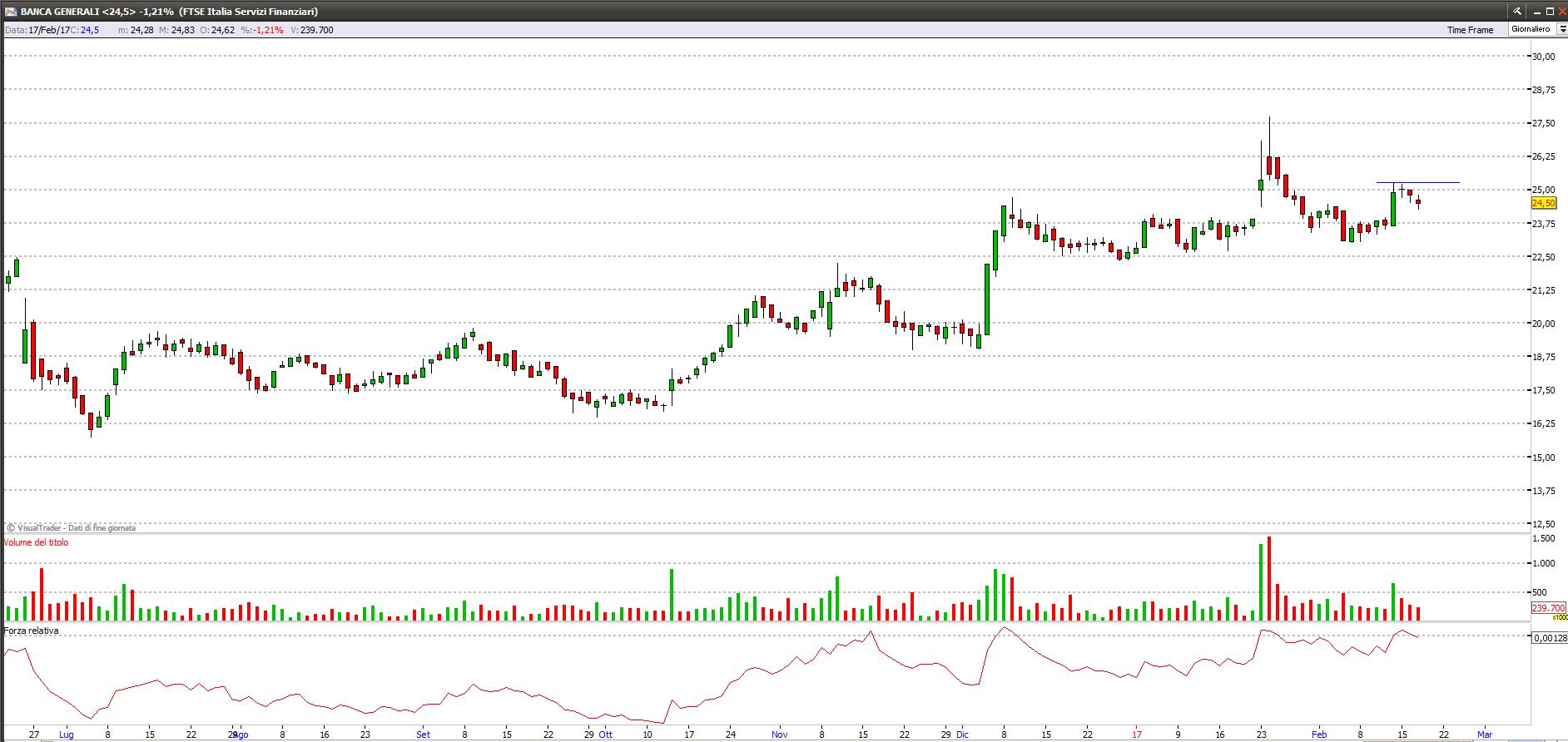Click the open price value 24,62

pyautogui.click(x=223, y=30)
